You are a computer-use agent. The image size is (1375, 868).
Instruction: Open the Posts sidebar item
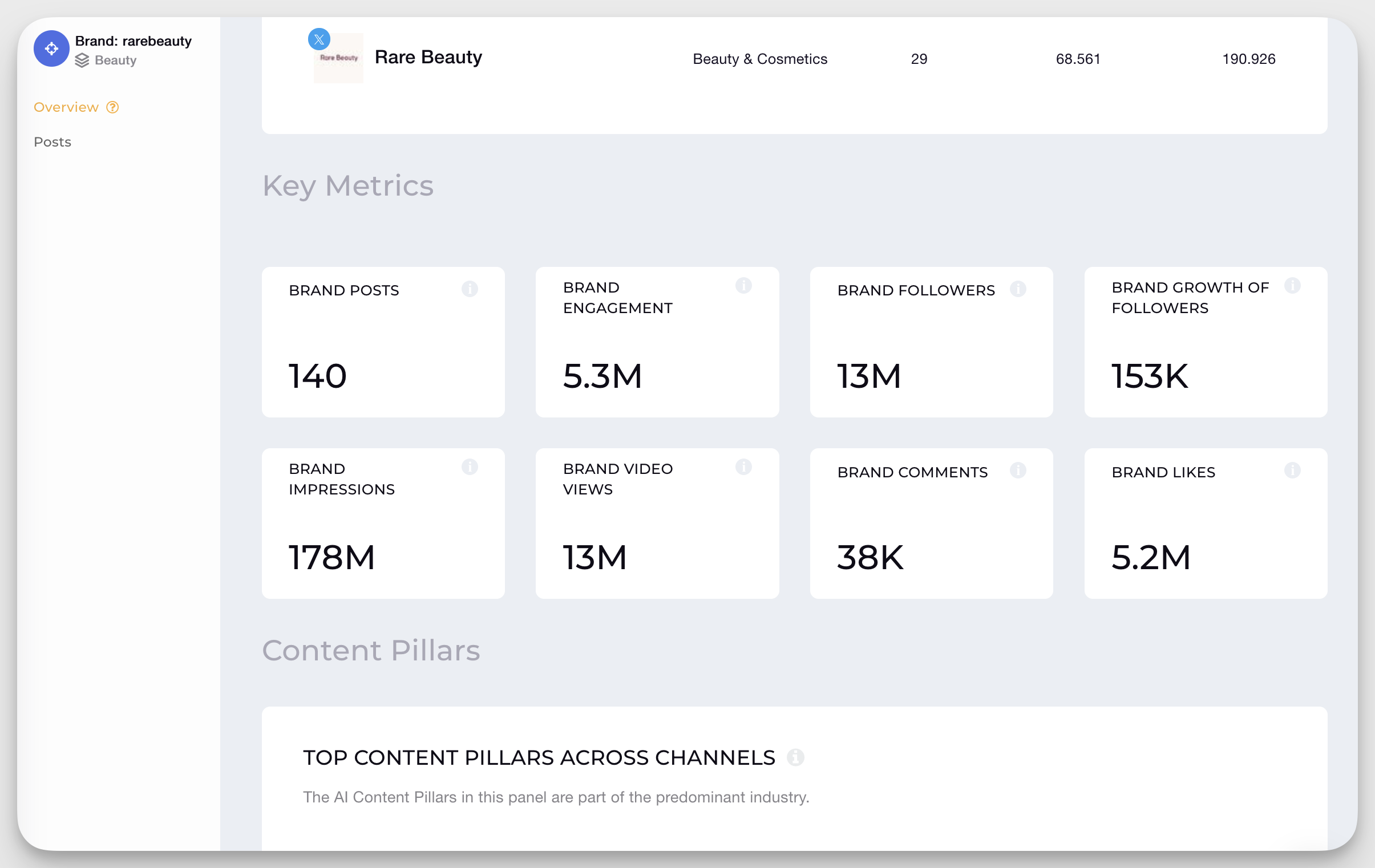(x=52, y=142)
